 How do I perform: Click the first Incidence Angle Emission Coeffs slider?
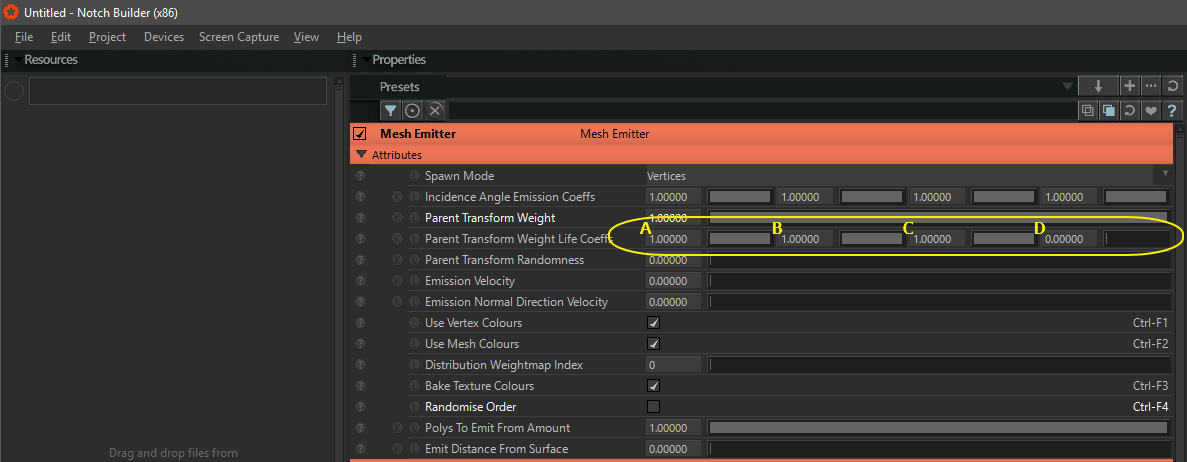click(x=739, y=197)
